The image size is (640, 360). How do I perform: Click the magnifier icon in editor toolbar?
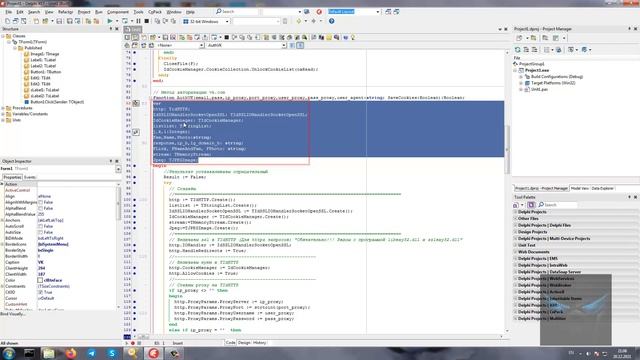click(304, 38)
